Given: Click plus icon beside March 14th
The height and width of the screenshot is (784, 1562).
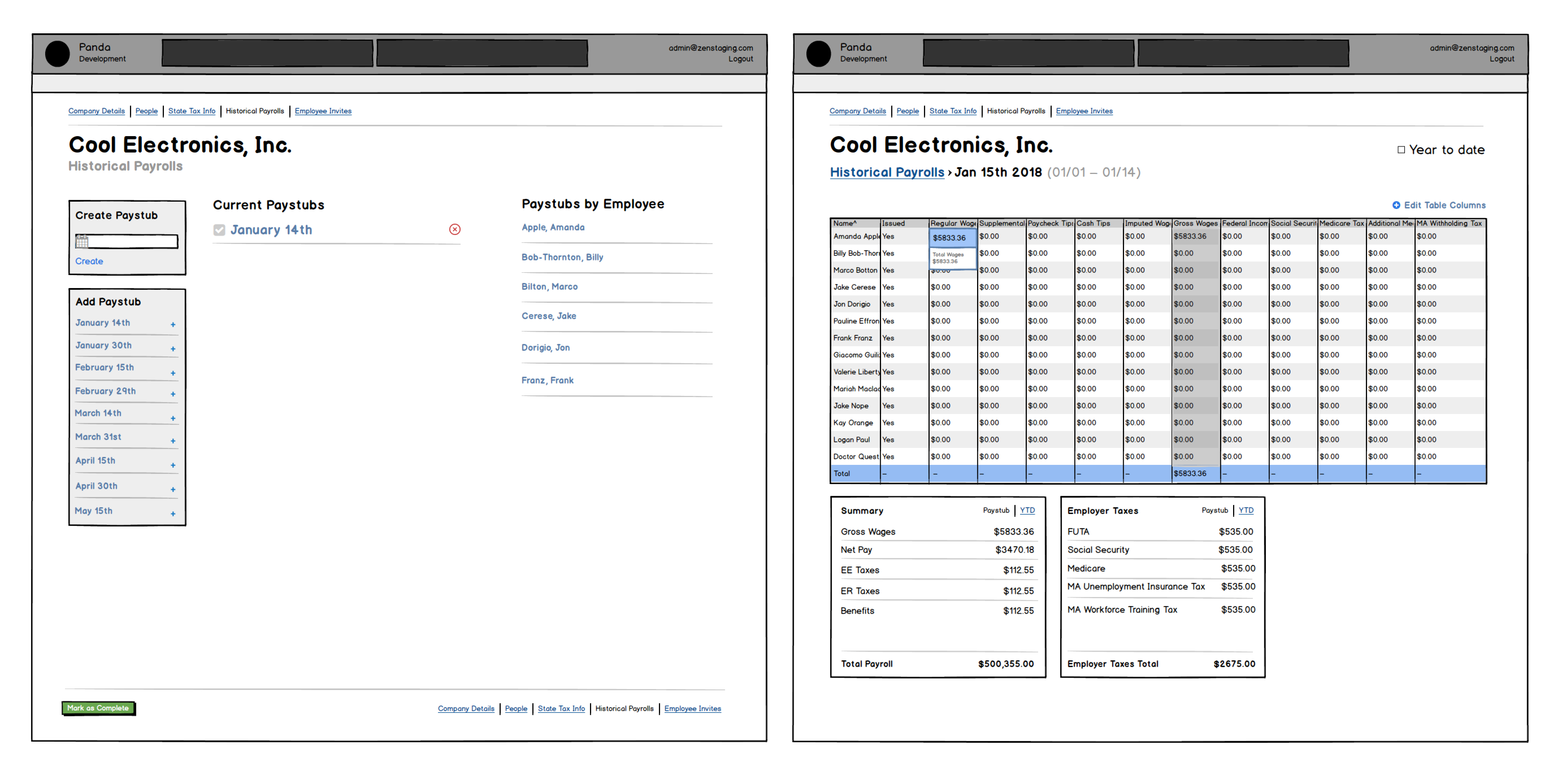Looking at the screenshot, I should (173, 419).
